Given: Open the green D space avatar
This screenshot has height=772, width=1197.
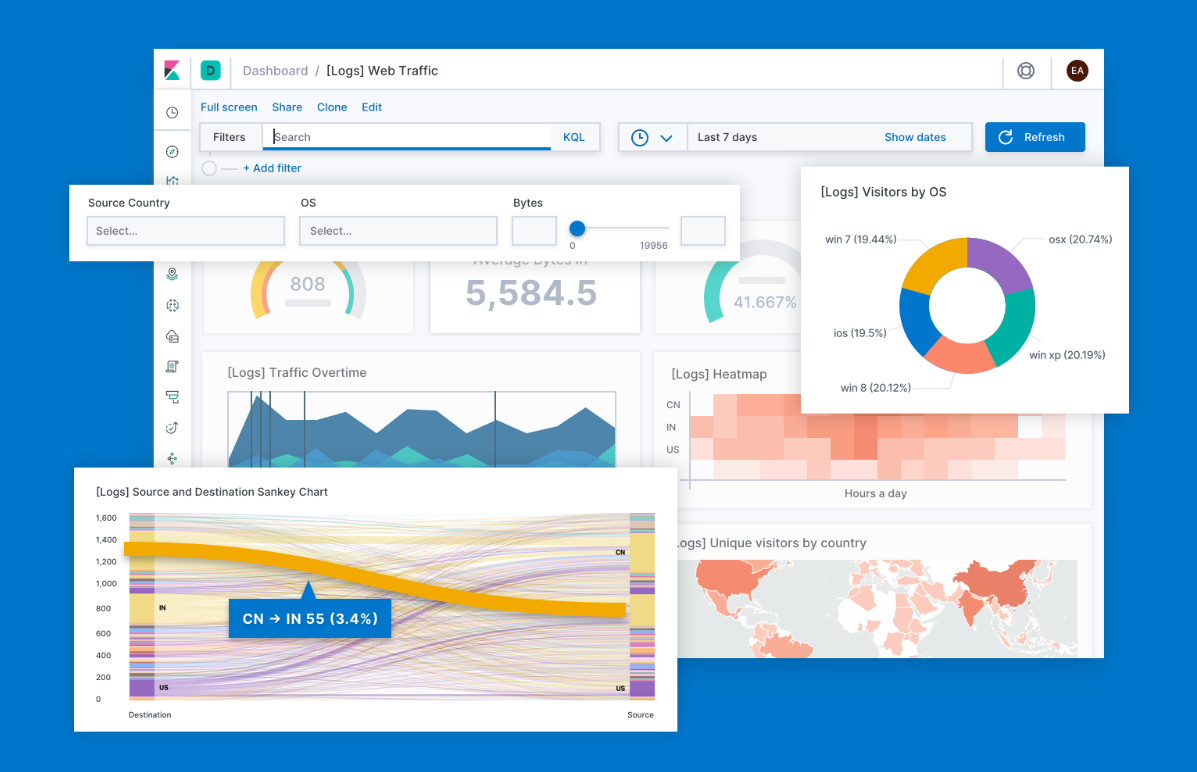Looking at the screenshot, I should coord(210,70).
